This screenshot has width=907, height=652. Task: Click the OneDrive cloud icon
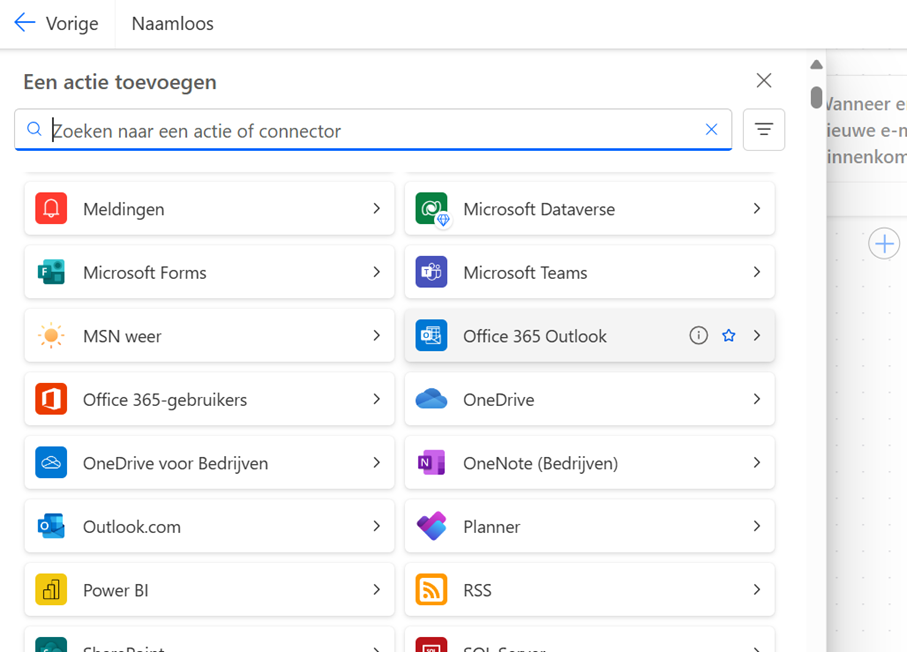coord(432,399)
